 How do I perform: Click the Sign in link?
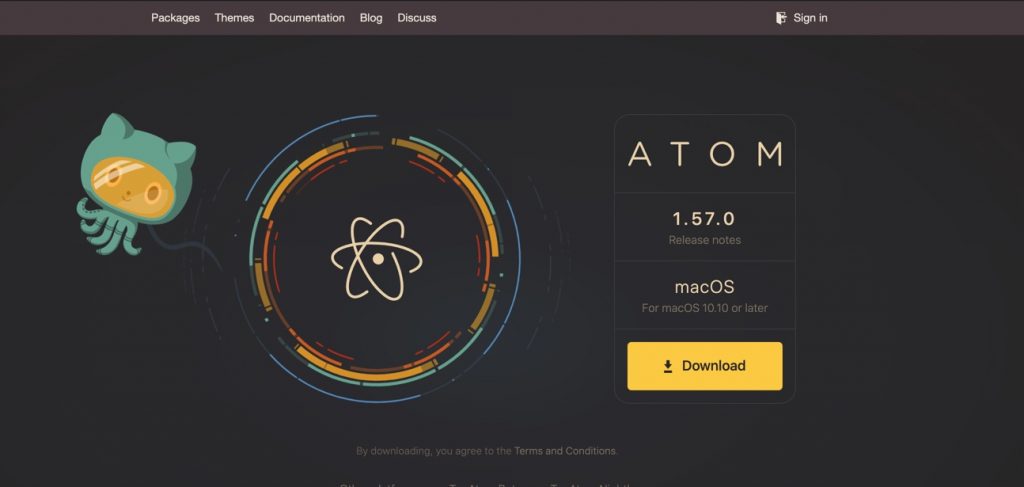810,18
